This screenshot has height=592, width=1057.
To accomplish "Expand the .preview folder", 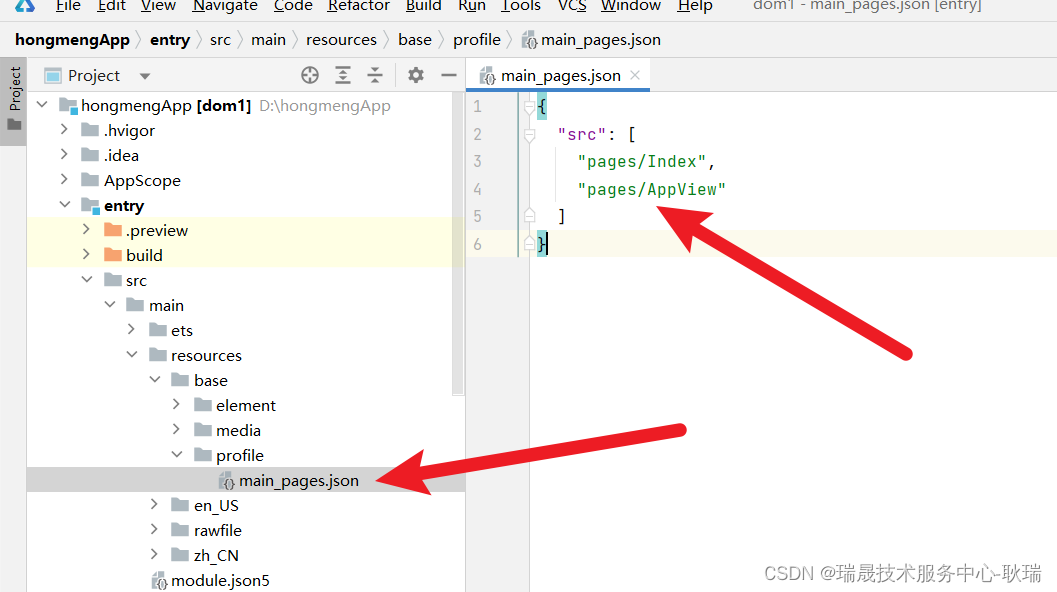I will [86, 229].
